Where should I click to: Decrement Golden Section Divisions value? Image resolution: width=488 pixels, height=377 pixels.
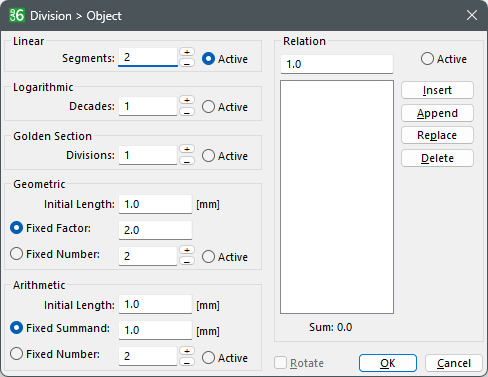tap(187, 161)
